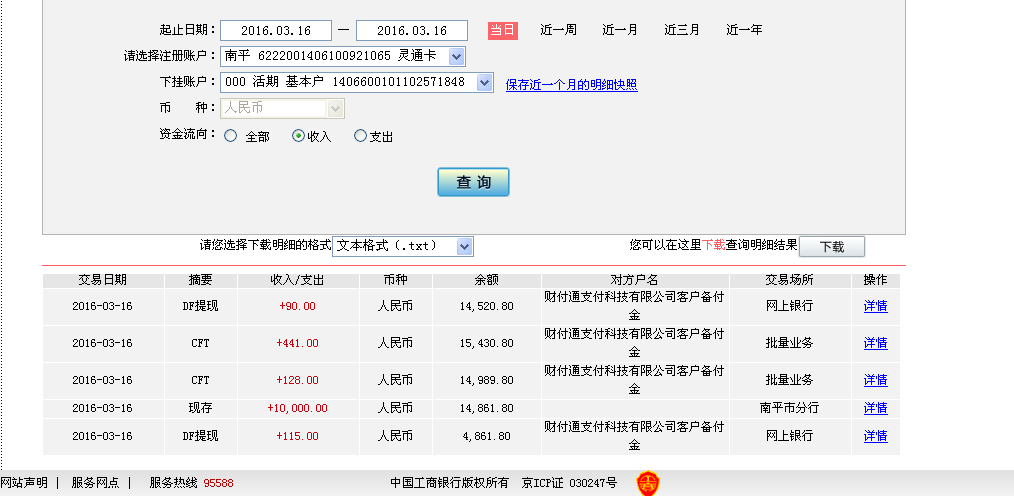Select the 支出 radio button

tap(361, 136)
